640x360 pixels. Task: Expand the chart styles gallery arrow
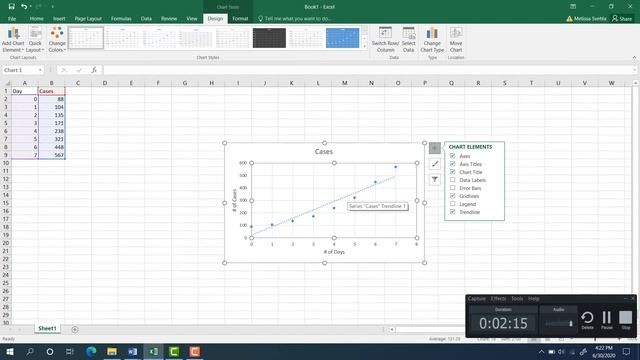pyautogui.click(x=364, y=46)
